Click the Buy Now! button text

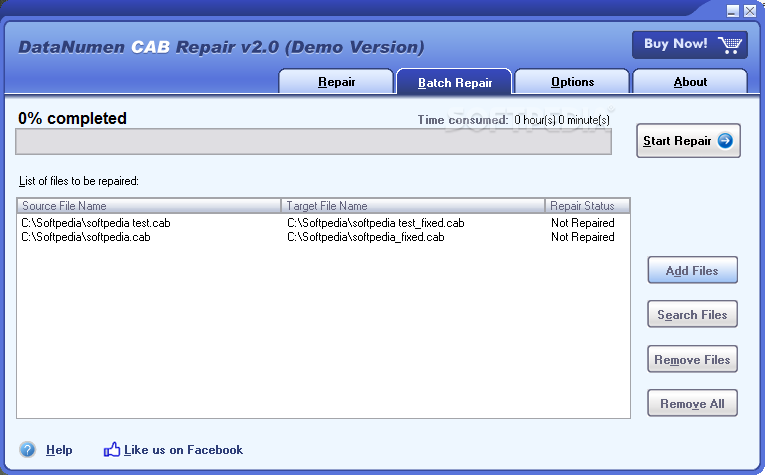(x=676, y=43)
